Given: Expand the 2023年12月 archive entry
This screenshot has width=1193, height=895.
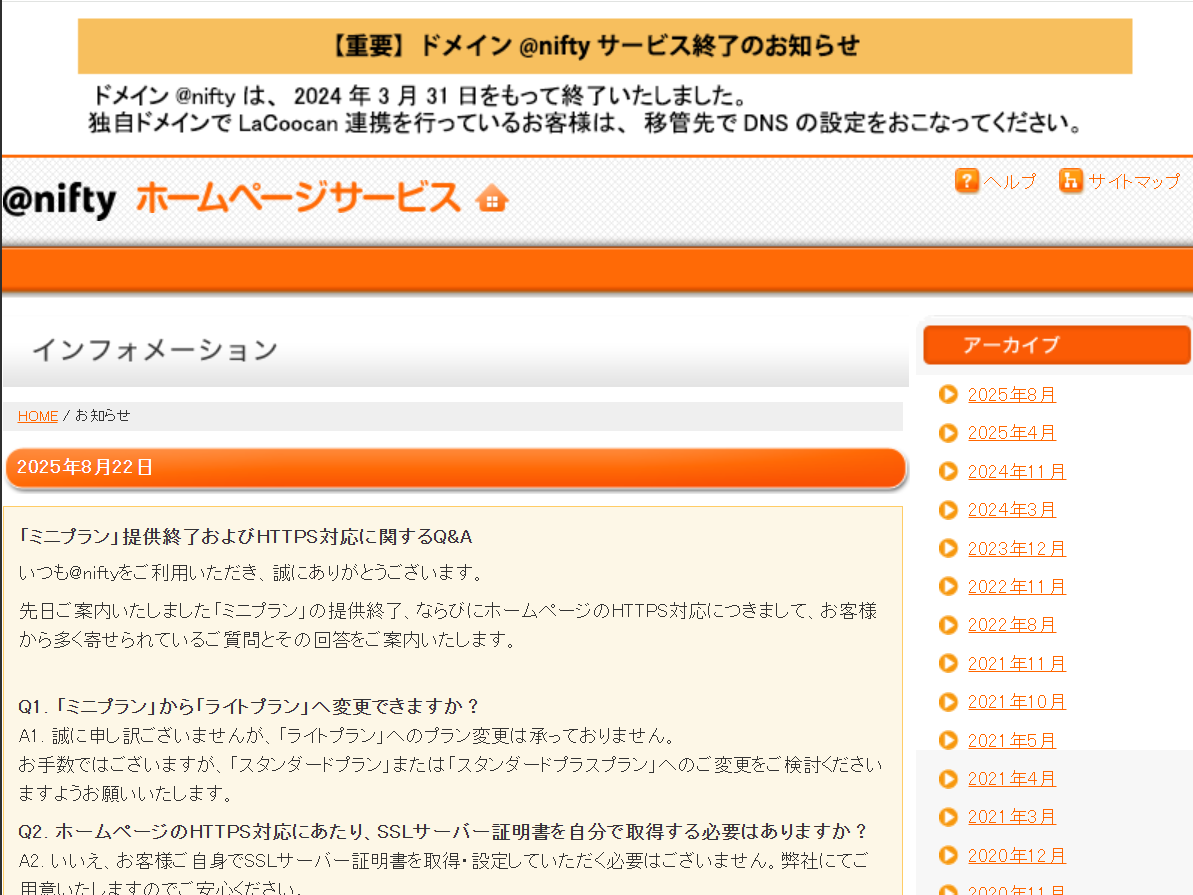Looking at the screenshot, I should 1017,548.
